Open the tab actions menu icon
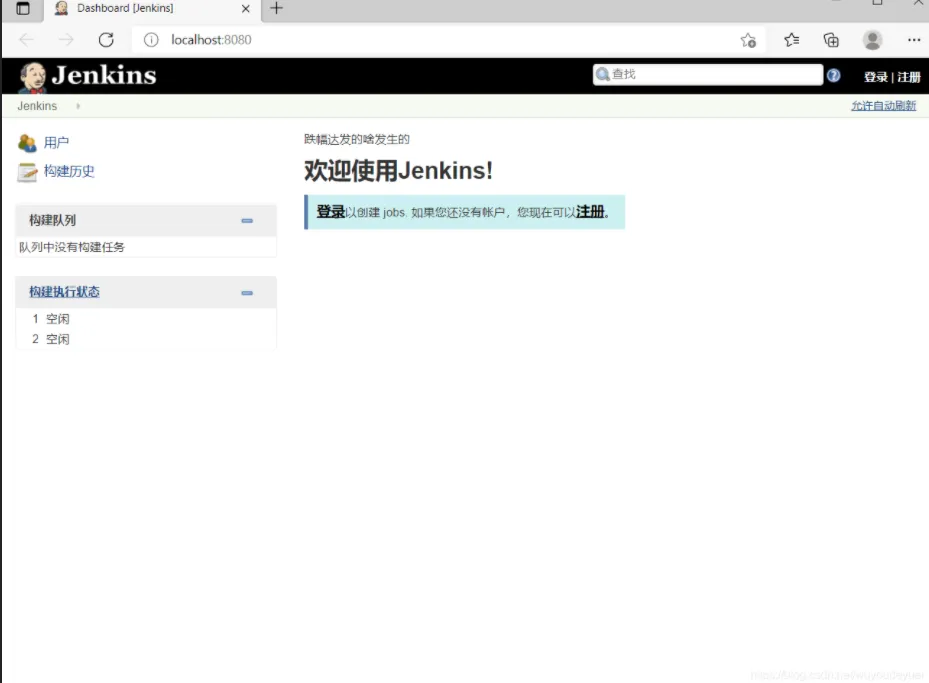The image size is (929, 683). [x=23, y=8]
